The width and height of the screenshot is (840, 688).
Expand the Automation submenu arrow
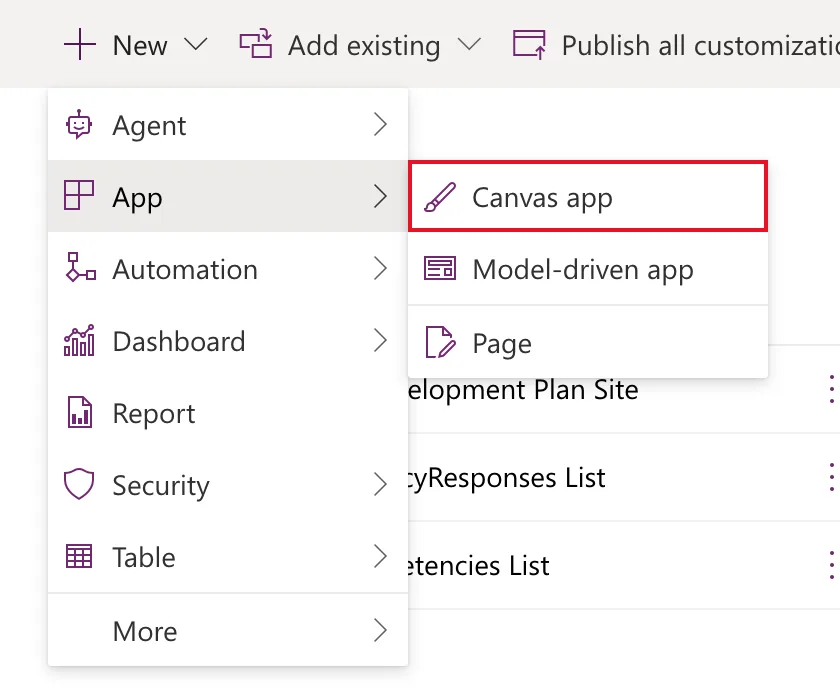380,268
